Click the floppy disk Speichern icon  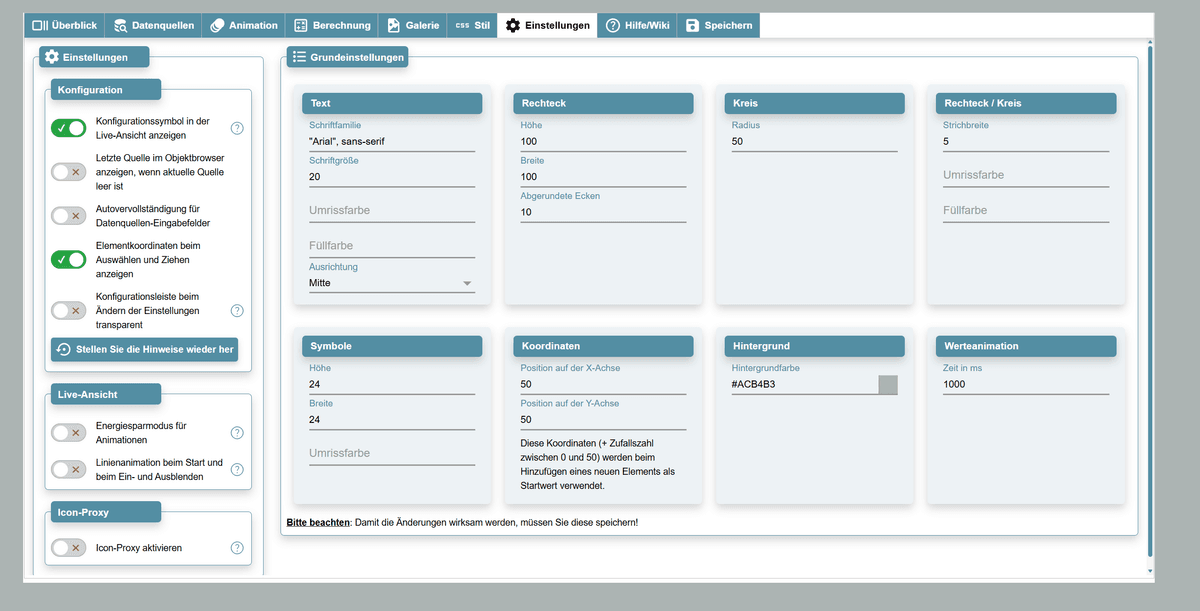tap(692, 25)
